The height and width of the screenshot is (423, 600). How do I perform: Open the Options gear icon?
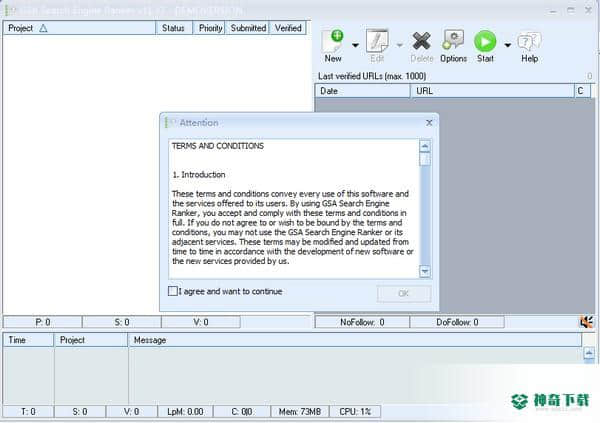pos(453,40)
